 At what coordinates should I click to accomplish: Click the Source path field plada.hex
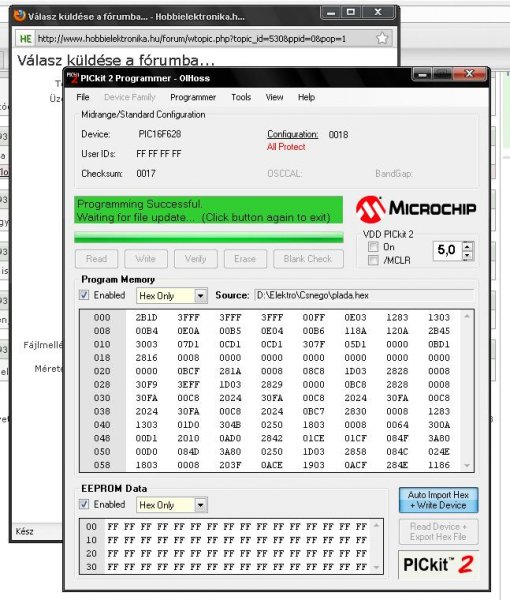tap(363, 295)
